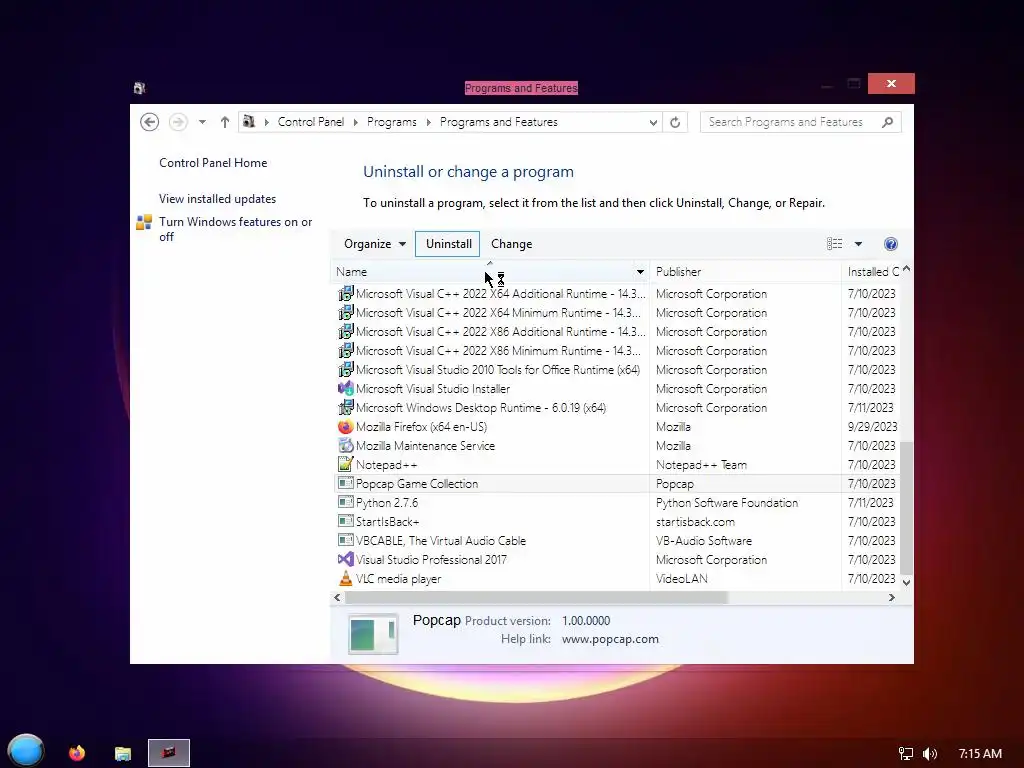Select the VLC media player icon
The height and width of the screenshot is (768, 1024).
(x=345, y=579)
